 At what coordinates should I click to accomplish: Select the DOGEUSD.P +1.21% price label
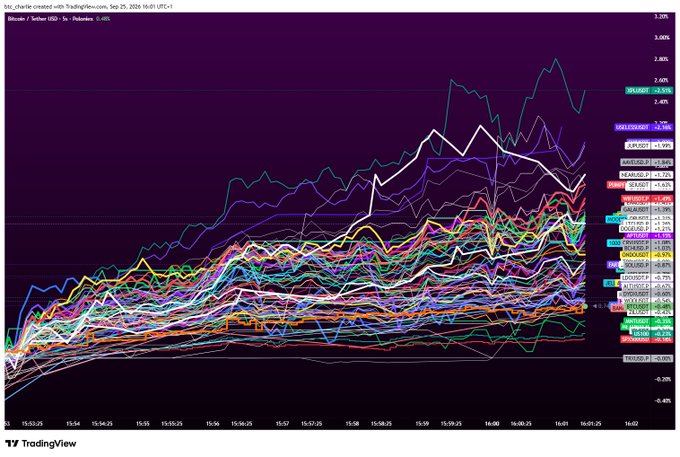tap(646, 228)
